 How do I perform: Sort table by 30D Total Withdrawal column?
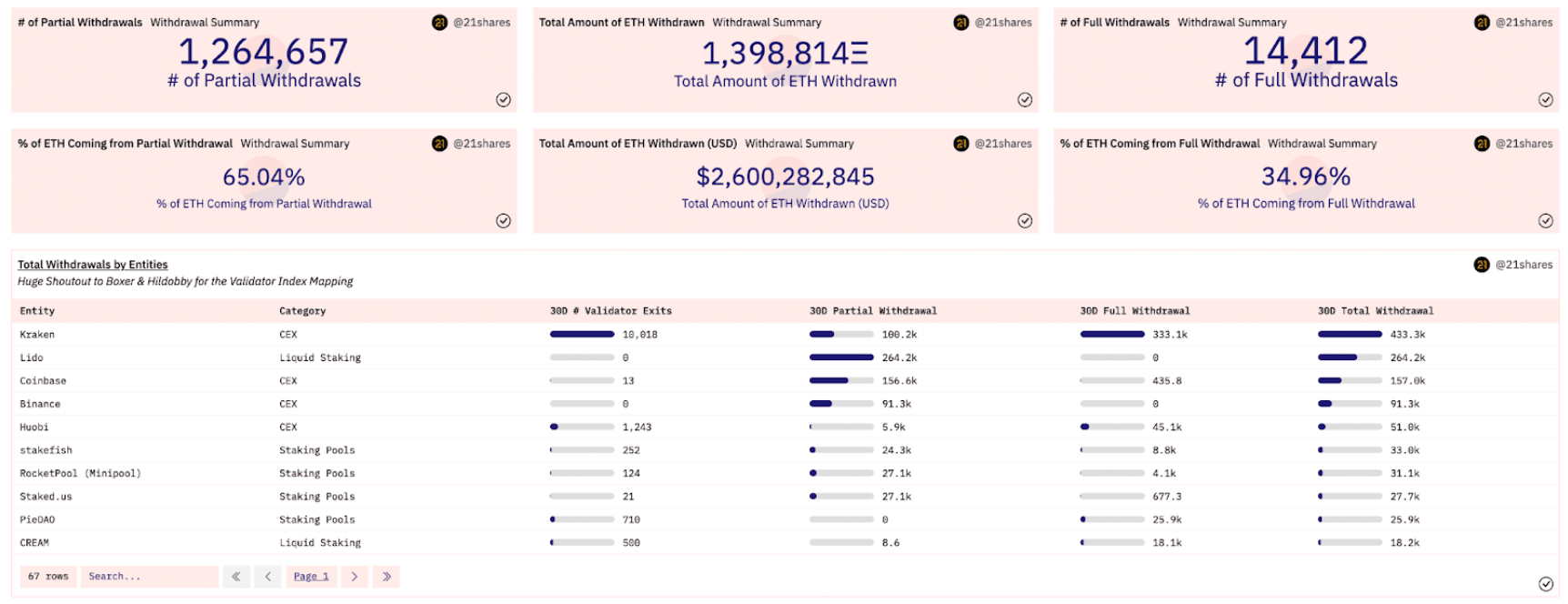(x=1374, y=311)
